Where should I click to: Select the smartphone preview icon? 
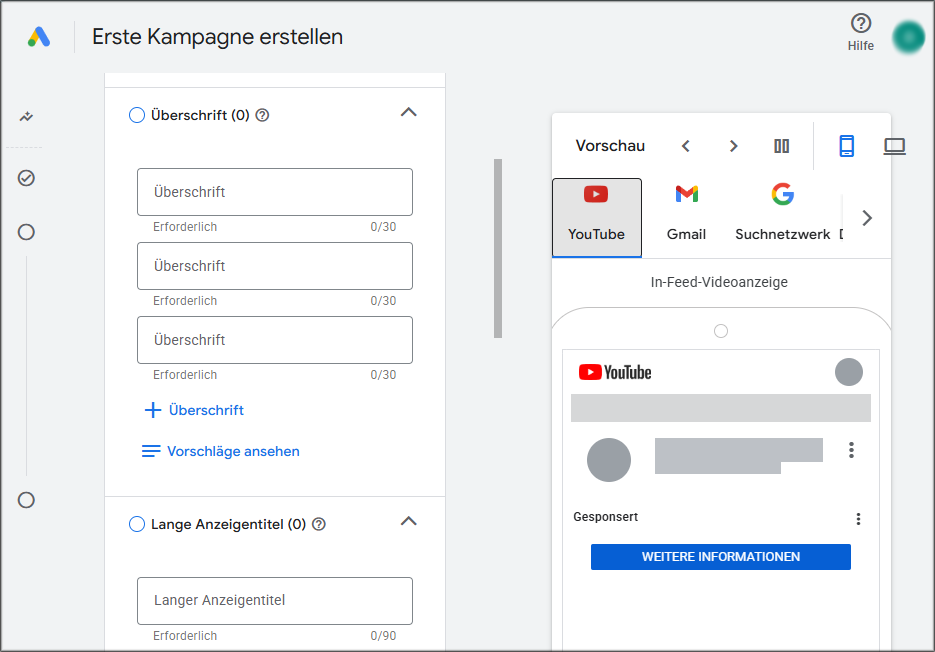(x=847, y=146)
